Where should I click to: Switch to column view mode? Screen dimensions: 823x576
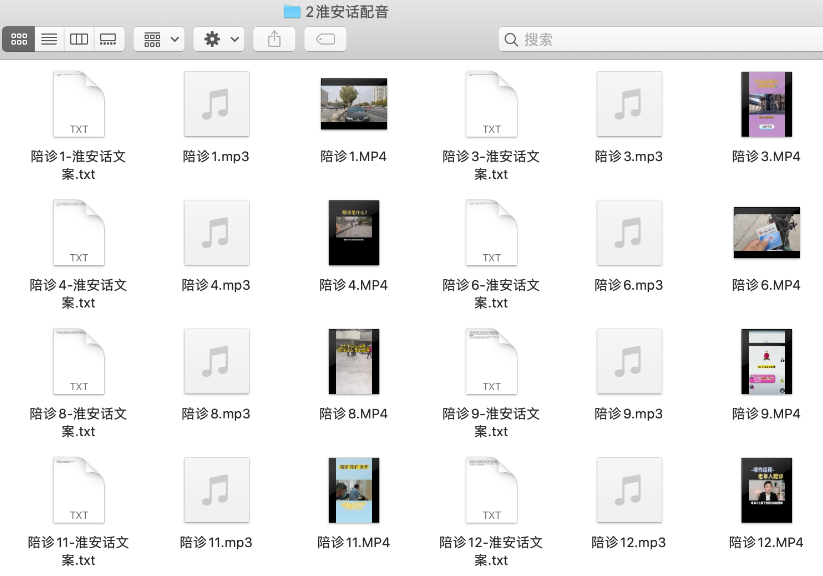(x=79, y=39)
